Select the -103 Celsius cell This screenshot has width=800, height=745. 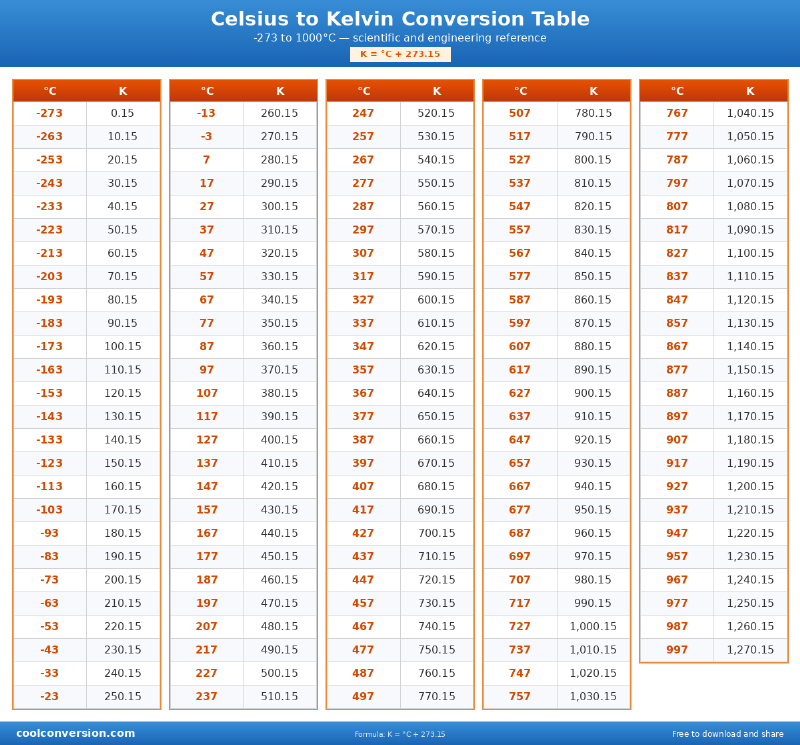[x=49, y=510]
